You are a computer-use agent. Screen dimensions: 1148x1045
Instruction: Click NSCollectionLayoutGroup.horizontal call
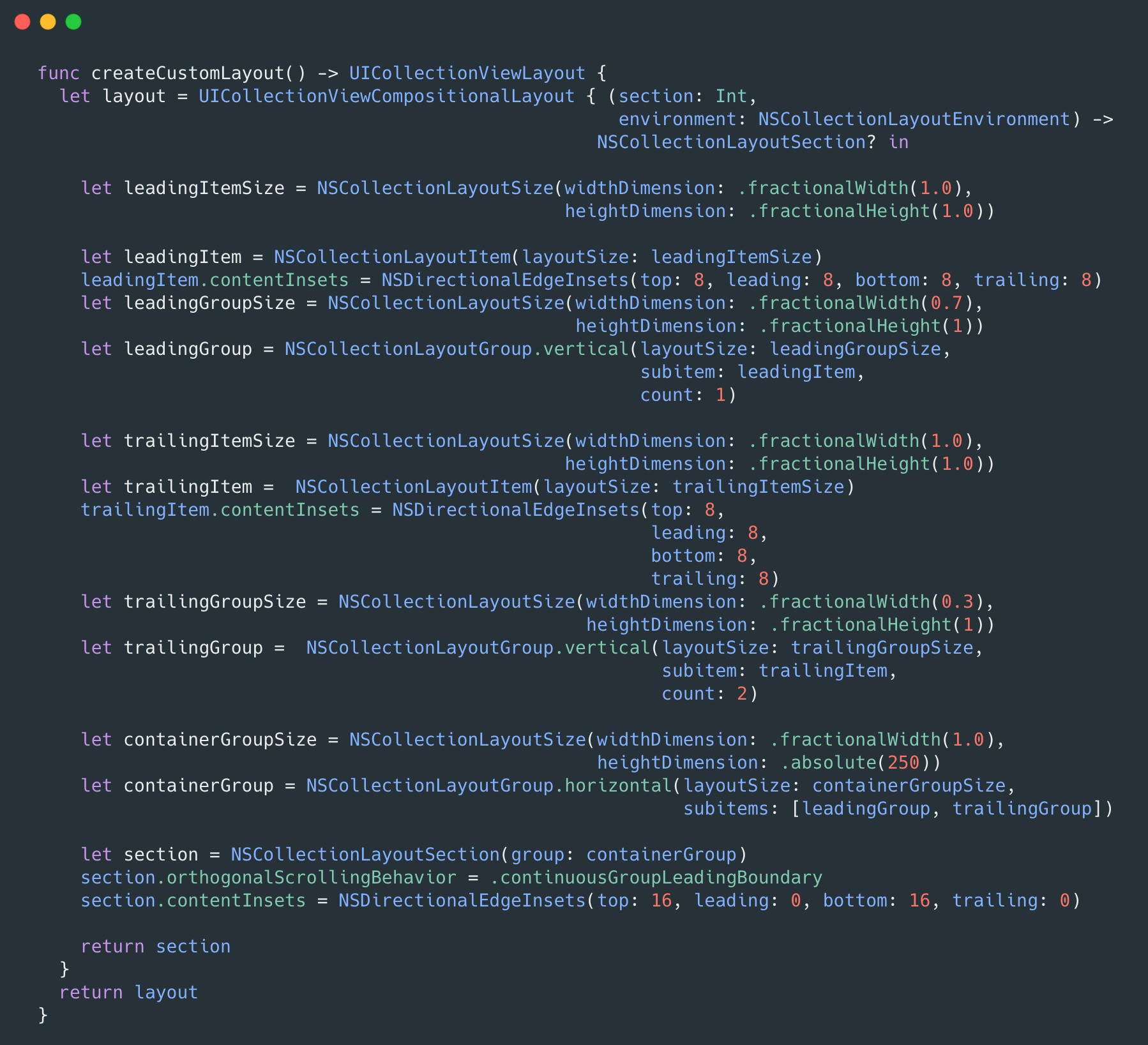pyautogui.click(x=488, y=786)
